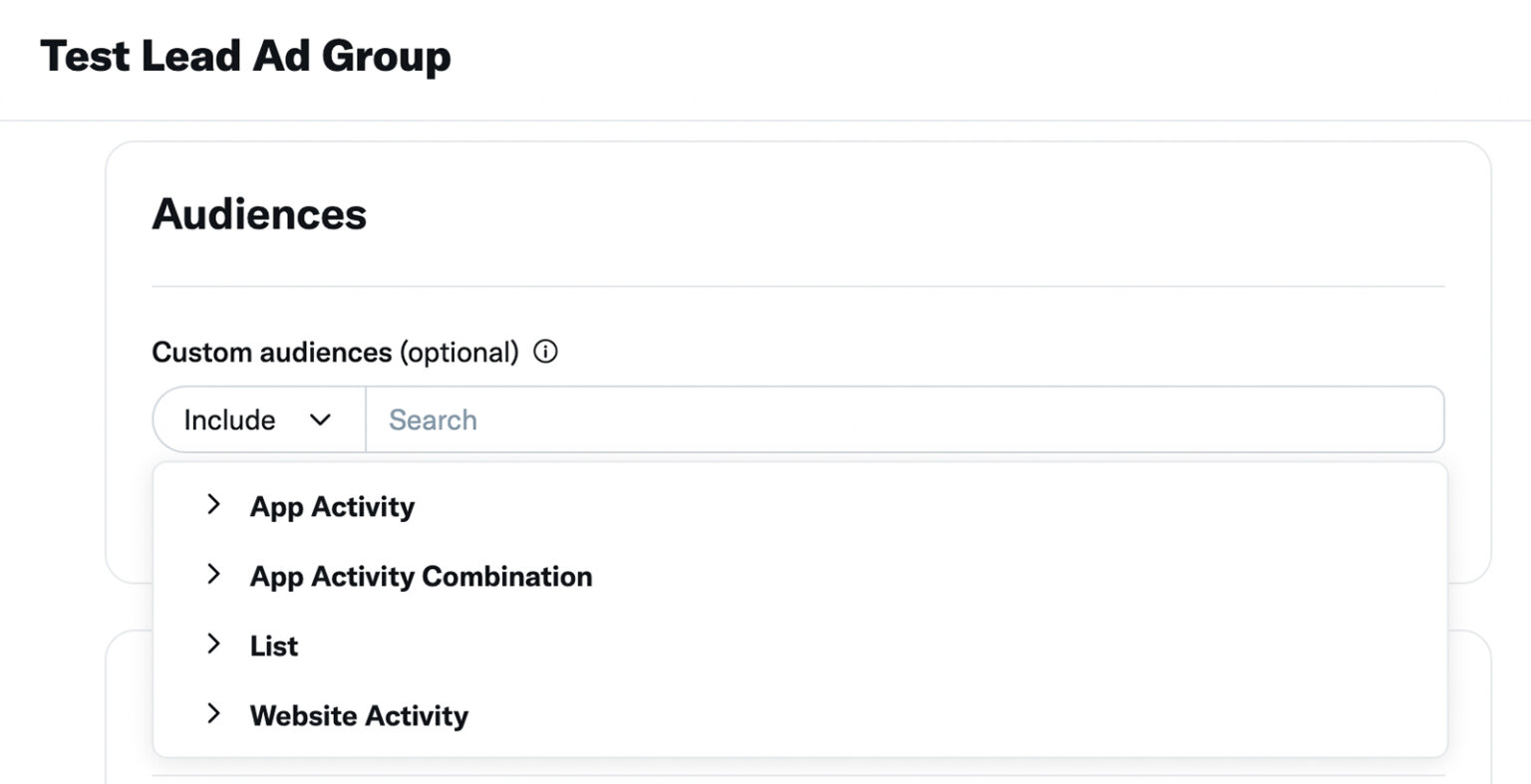Select the List audience type label
Screen dimensions: 1531x784
(274, 646)
